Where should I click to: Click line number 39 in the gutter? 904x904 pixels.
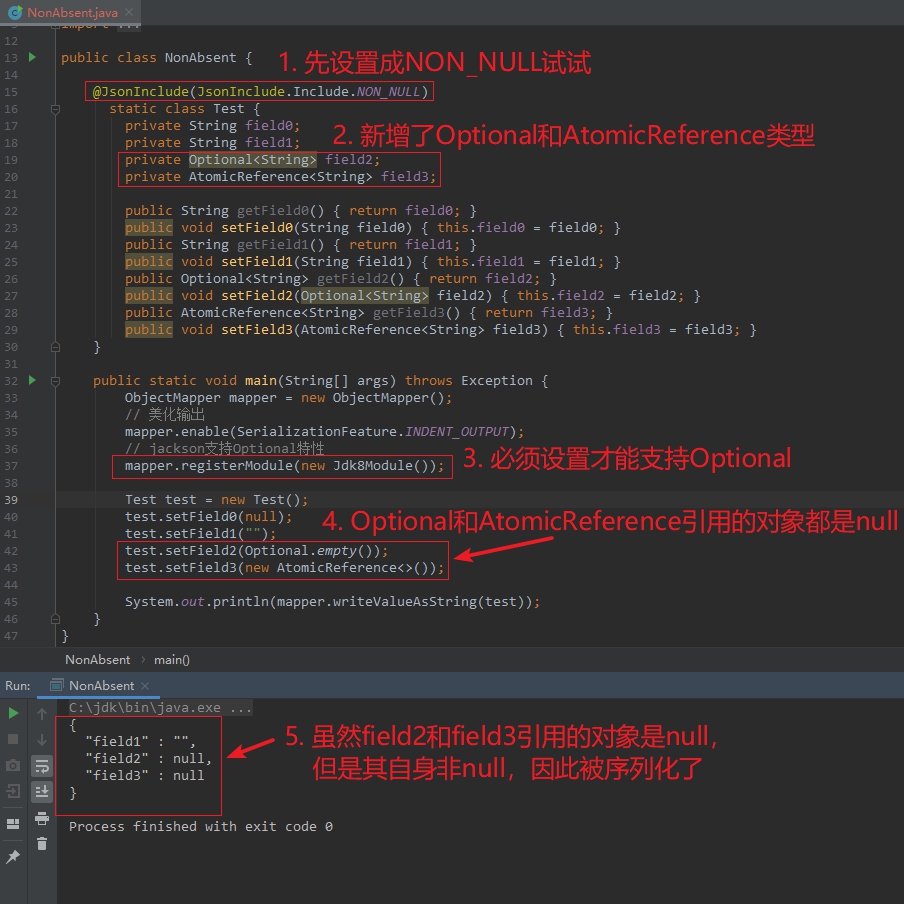(x=11, y=500)
